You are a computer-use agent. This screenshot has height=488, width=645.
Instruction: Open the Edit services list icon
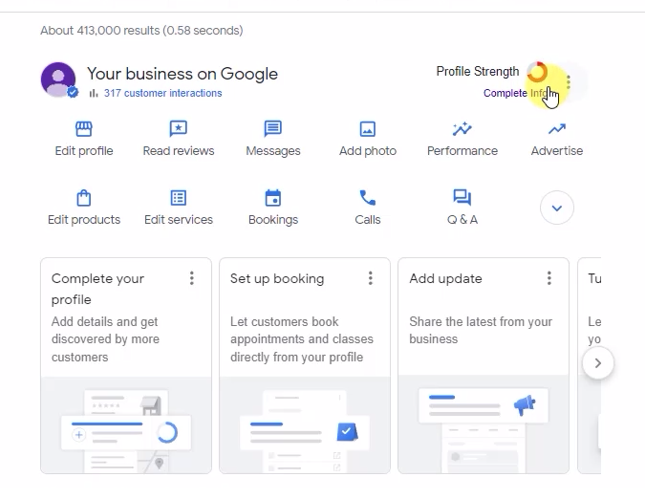[x=179, y=198]
